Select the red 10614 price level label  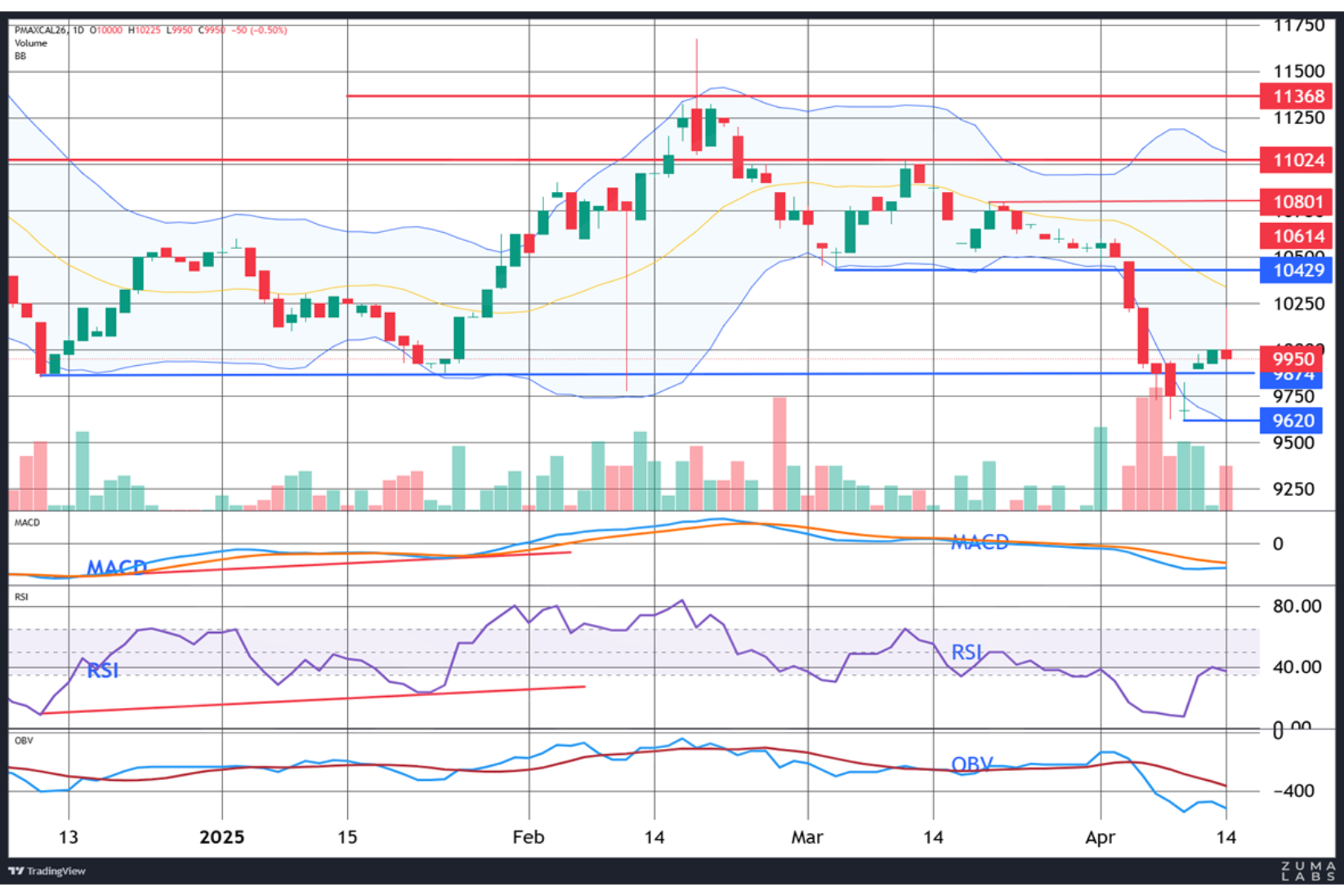point(1297,236)
